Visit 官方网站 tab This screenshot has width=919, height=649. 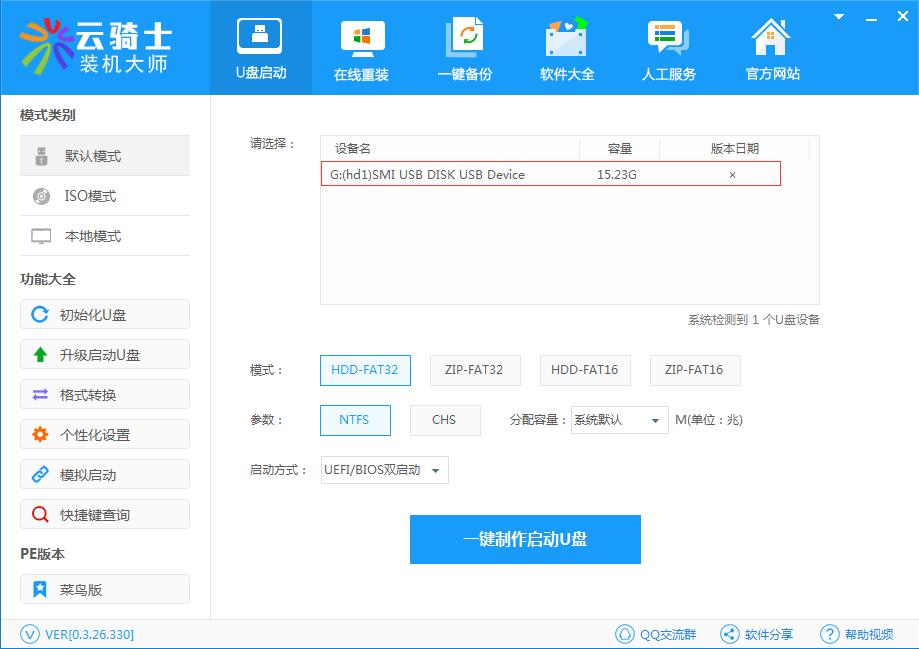[x=772, y=47]
